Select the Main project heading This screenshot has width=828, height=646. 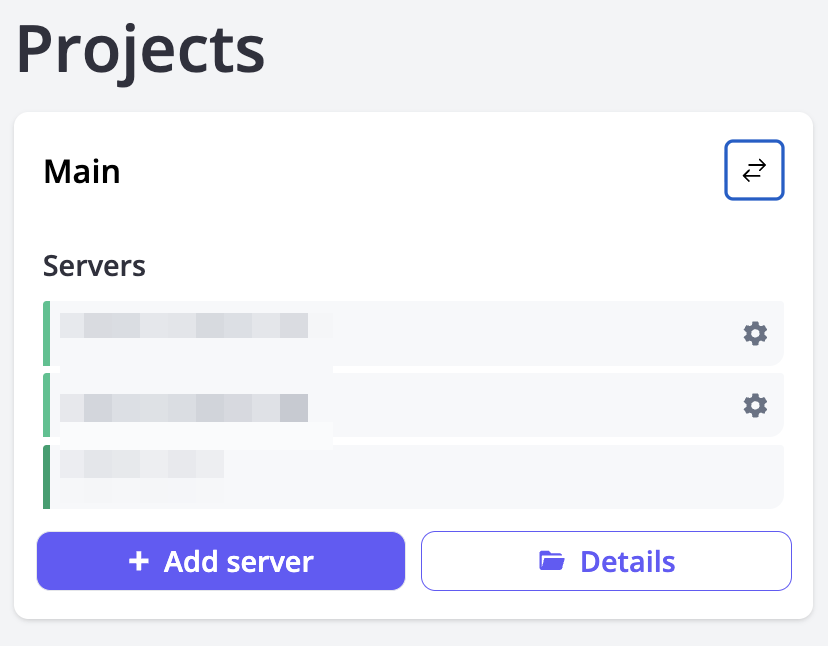81,170
